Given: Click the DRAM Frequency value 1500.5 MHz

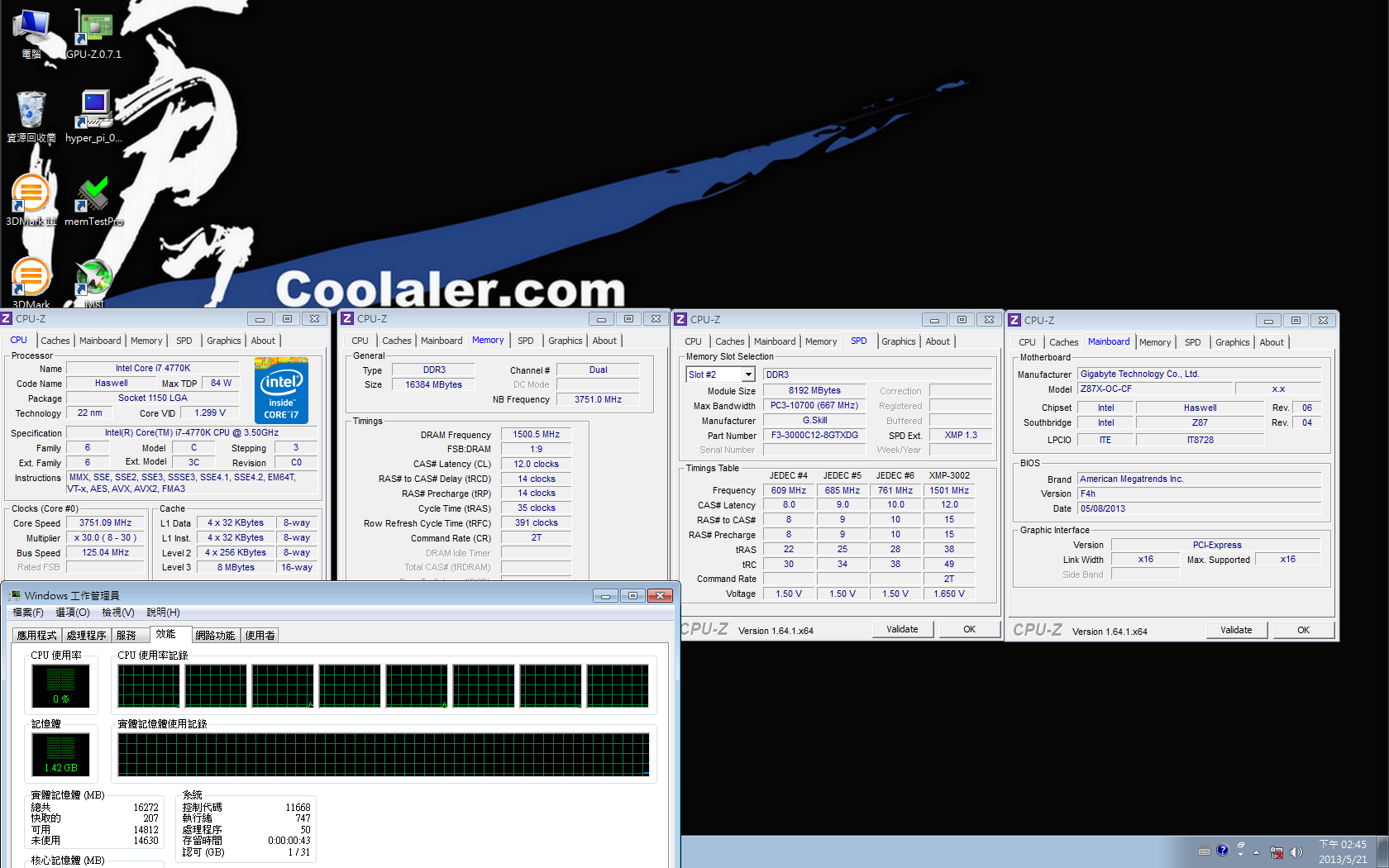Looking at the screenshot, I should coord(537,434).
